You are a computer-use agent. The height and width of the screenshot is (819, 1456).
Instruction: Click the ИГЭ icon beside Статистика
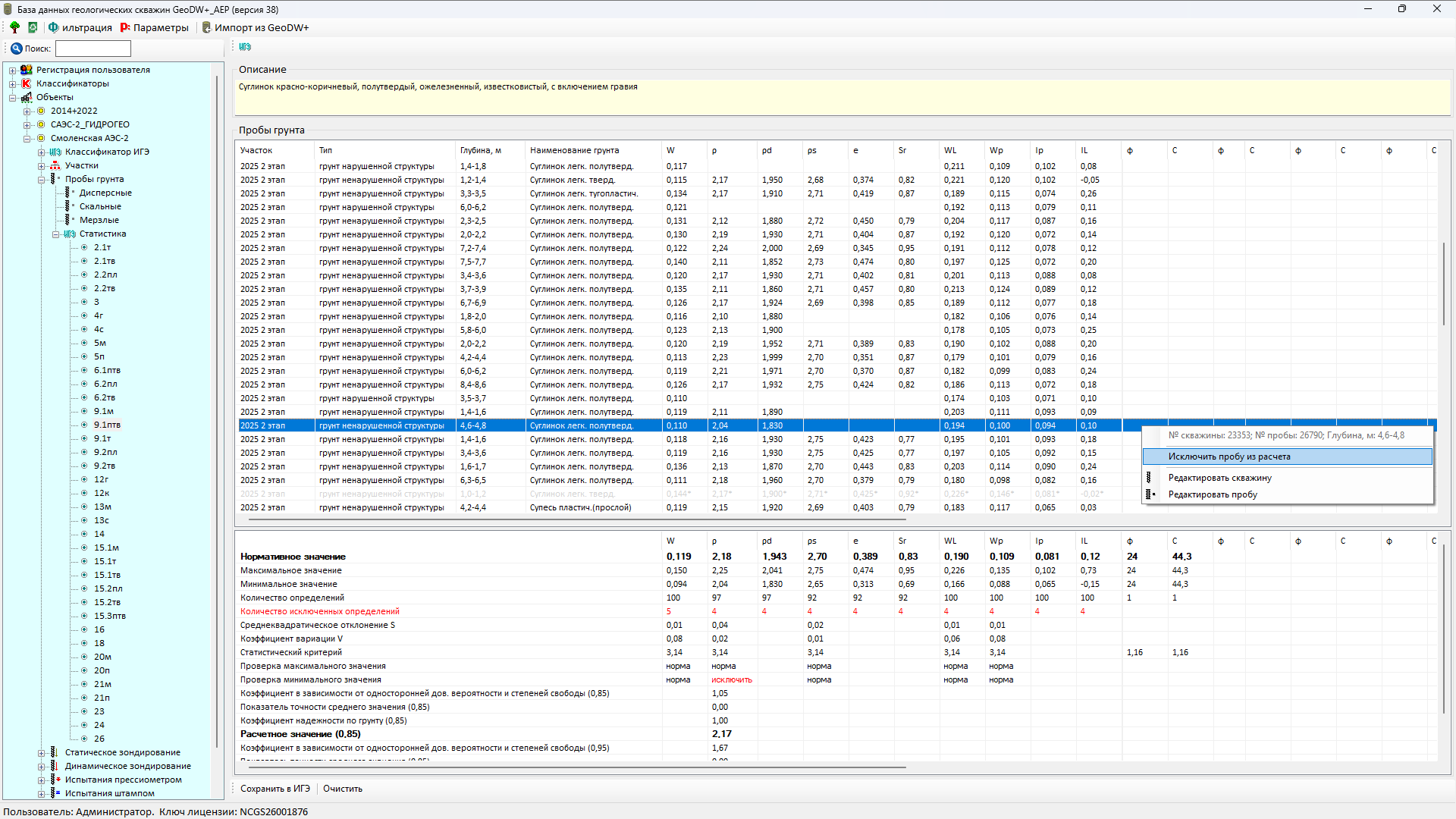click(x=70, y=234)
